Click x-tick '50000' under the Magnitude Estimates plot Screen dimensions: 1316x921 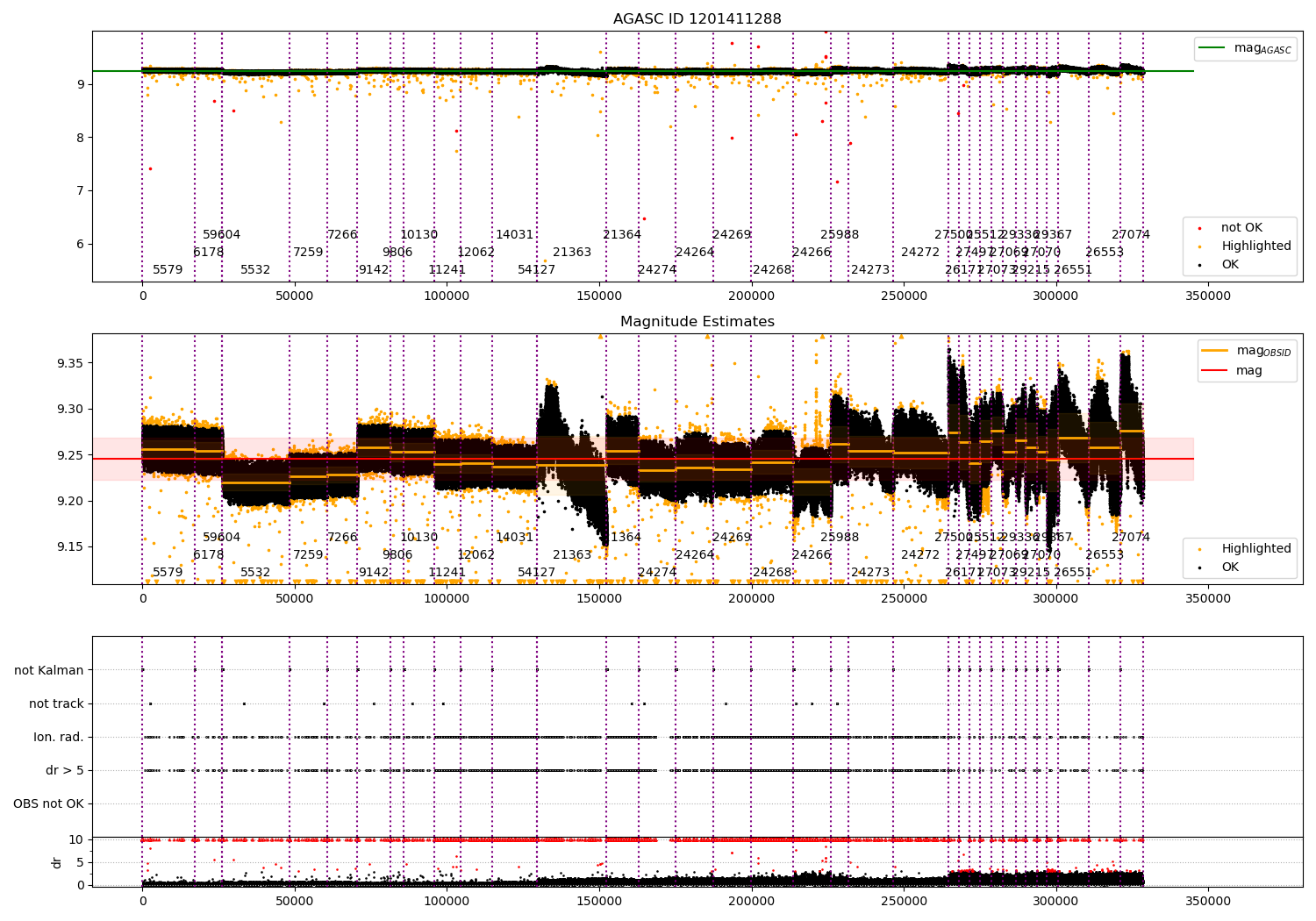click(295, 599)
